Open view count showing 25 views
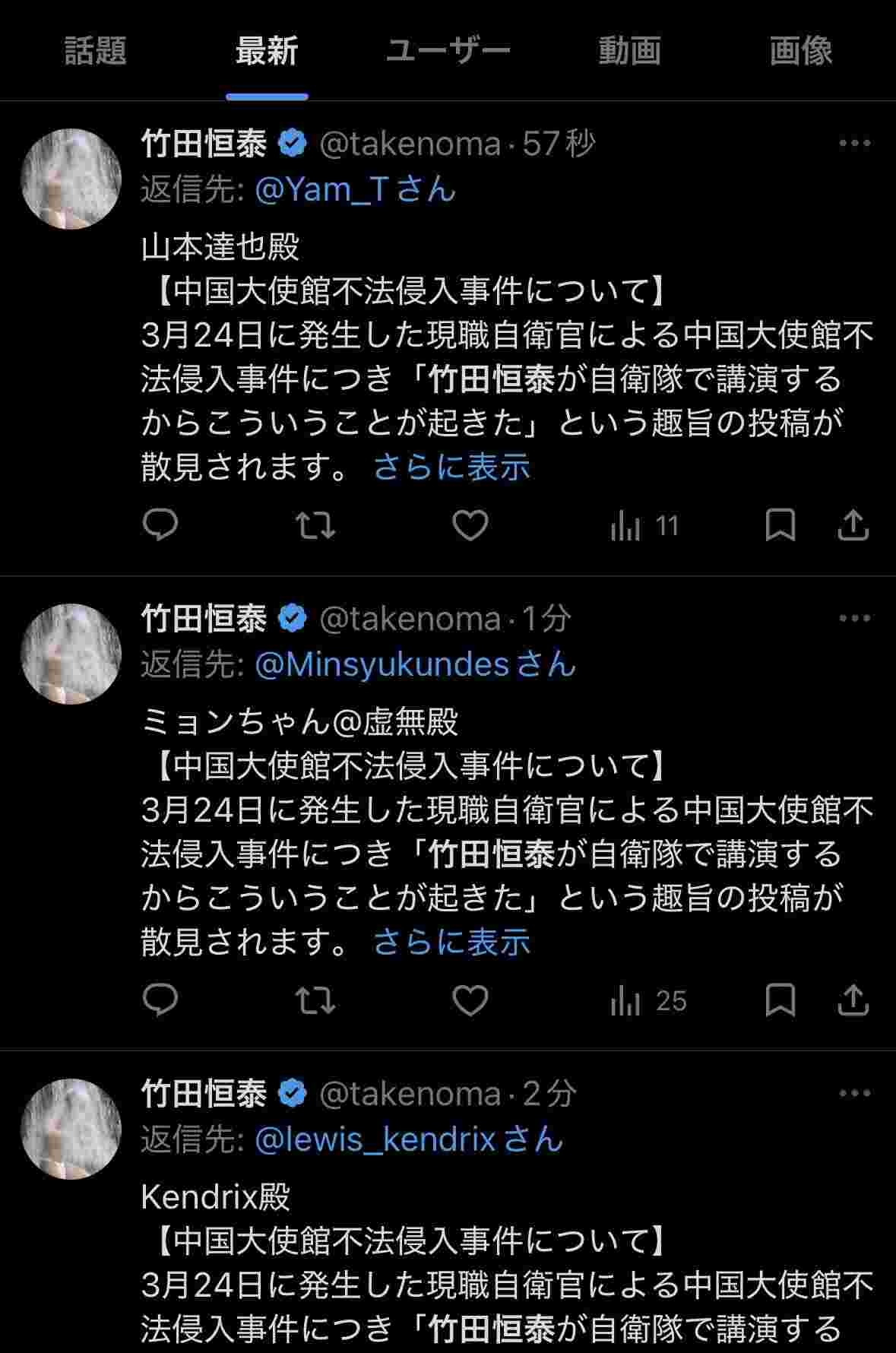 tap(648, 1001)
